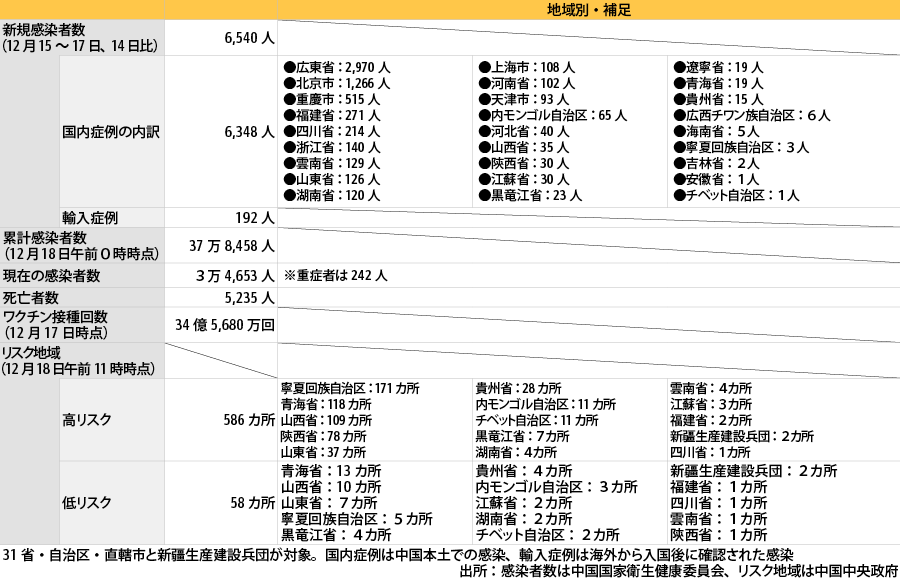Select the high-risk entry '黒竜江省:7カ所'

522,436
